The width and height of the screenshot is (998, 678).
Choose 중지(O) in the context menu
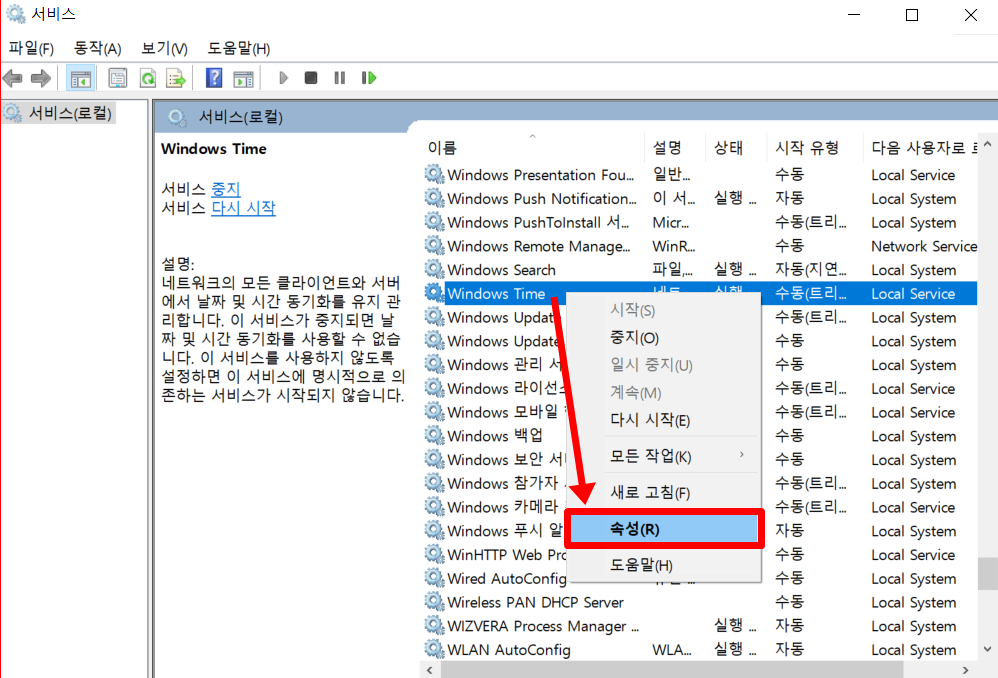664,337
